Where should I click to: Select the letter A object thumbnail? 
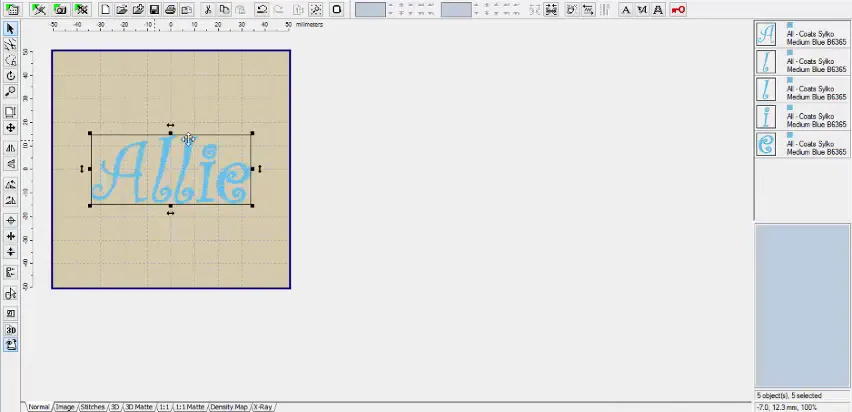(x=766, y=34)
